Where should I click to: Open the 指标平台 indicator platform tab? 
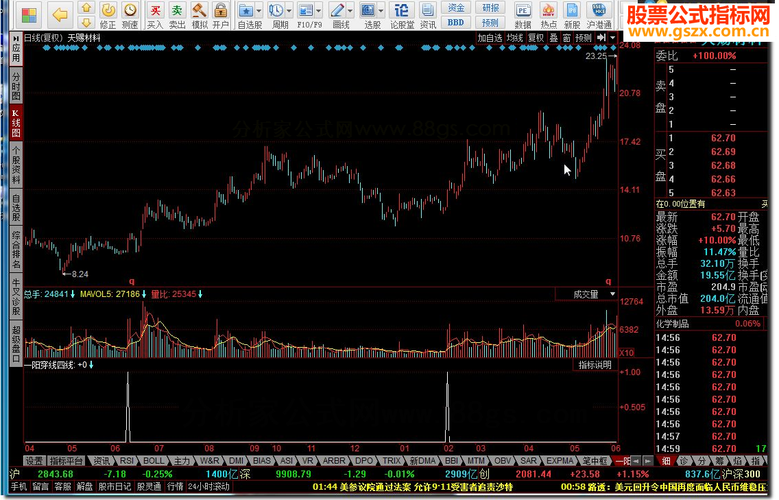pos(68,461)
